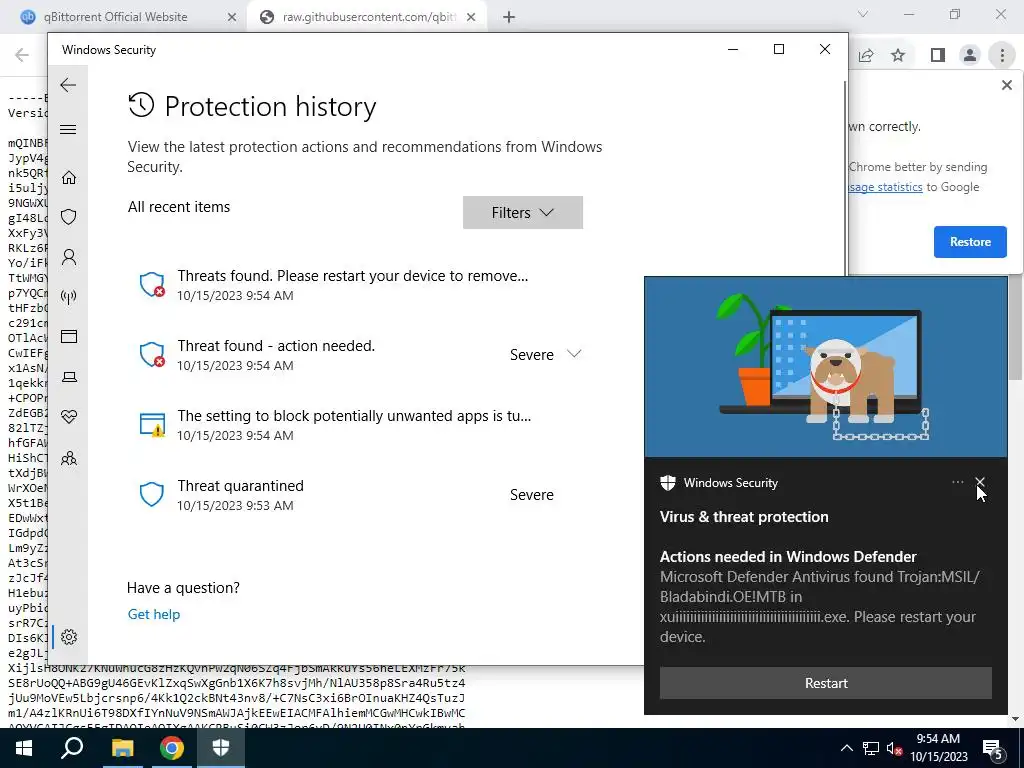Open a new Chrome tab
Image resolution: width=1024 pixels, height=768 pixels.
click(509, 17)
